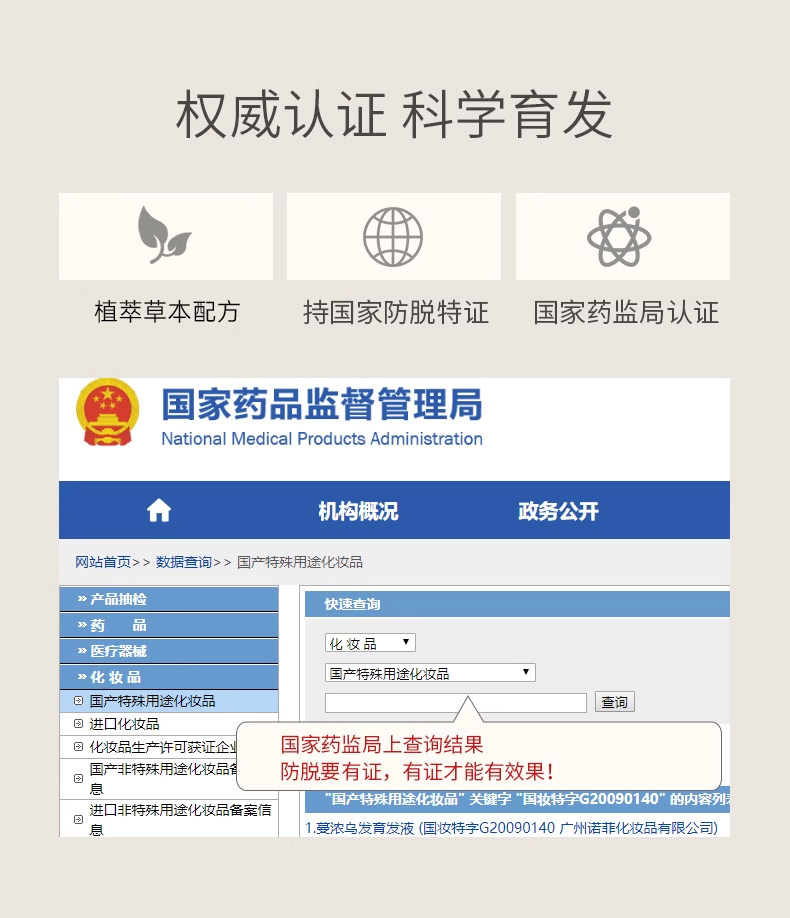Select 国产非特殊用途化妆品备案信息 entry
The image size is (790, 918).
(x=163, y=779)
